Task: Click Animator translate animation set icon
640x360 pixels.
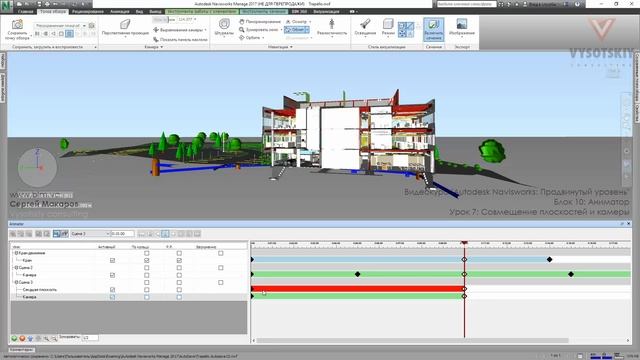Action: [13, 234]
